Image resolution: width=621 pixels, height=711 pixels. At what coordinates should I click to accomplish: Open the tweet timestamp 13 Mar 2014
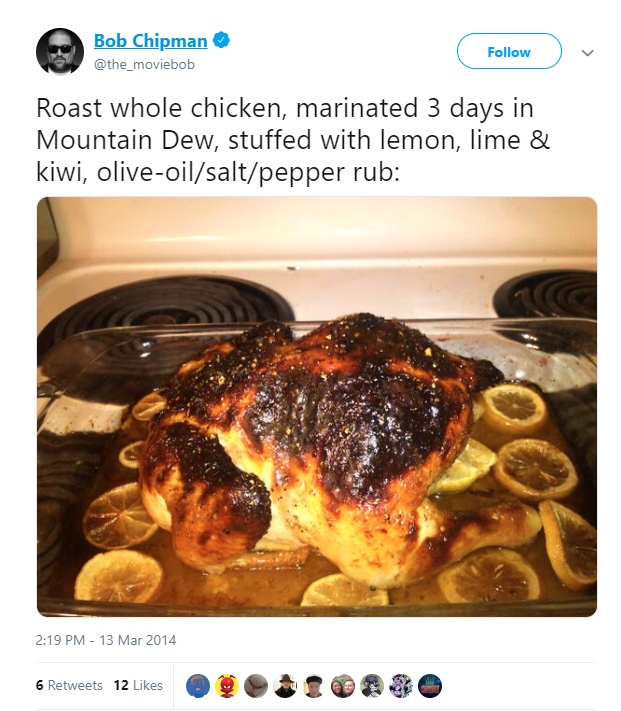(106, 640)
